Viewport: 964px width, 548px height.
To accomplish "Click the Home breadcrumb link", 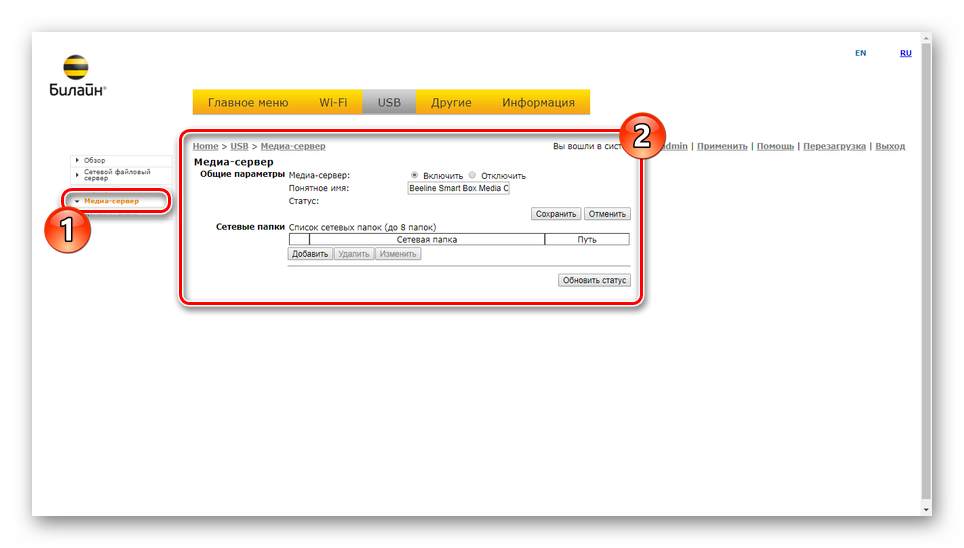I will point(205,146).
